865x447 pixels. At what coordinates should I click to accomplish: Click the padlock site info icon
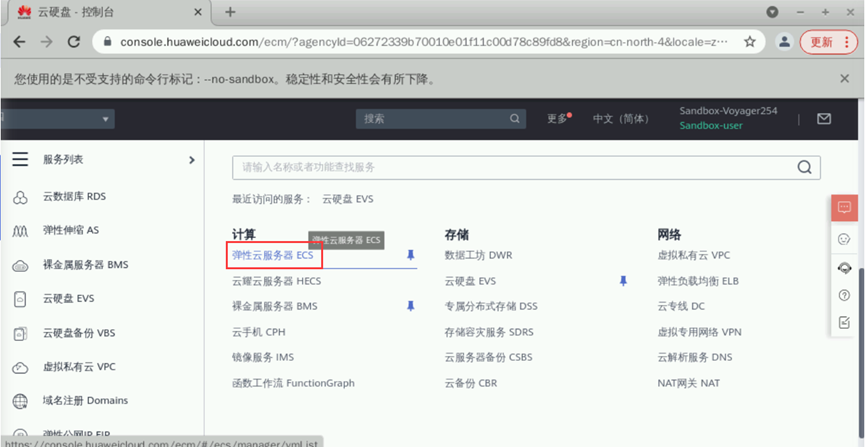click(x=108, y=42)
